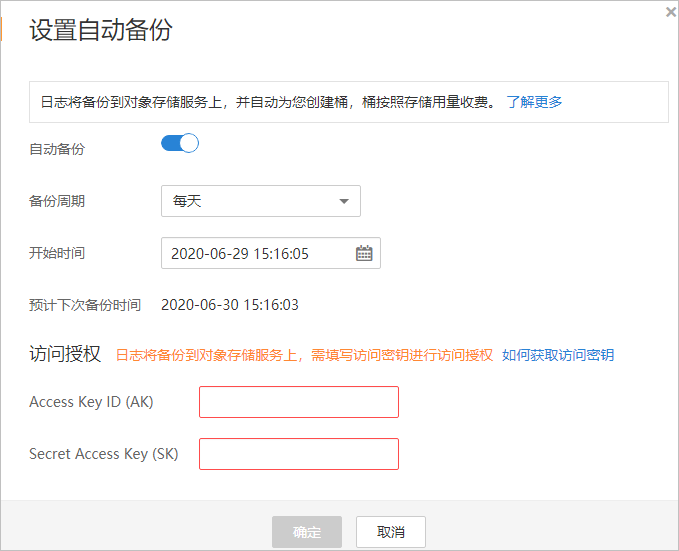Close the 设置自动备份 dialog
Viewport: 679px width, 551px height.
pos(671,12)
